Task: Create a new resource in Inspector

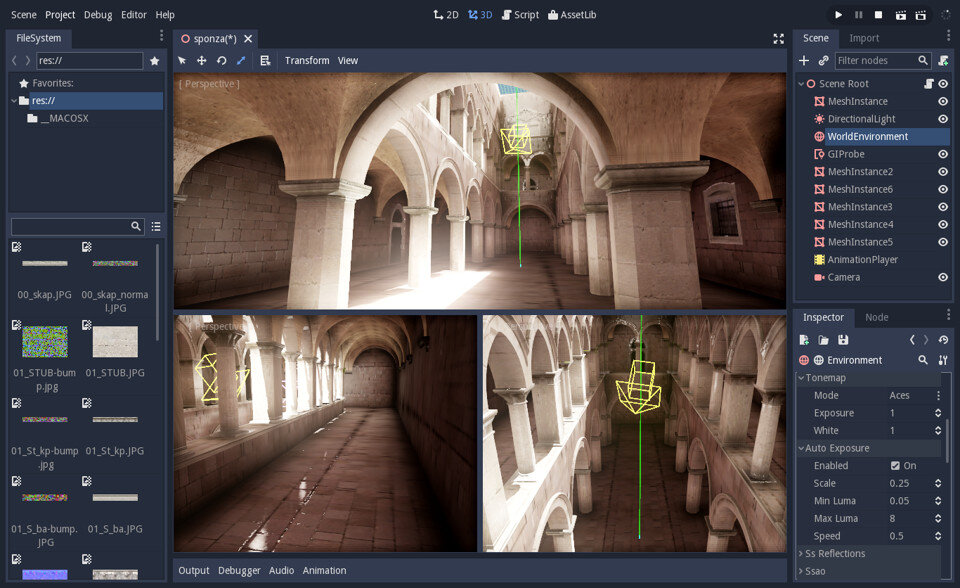Action: [x=804, y=340]
